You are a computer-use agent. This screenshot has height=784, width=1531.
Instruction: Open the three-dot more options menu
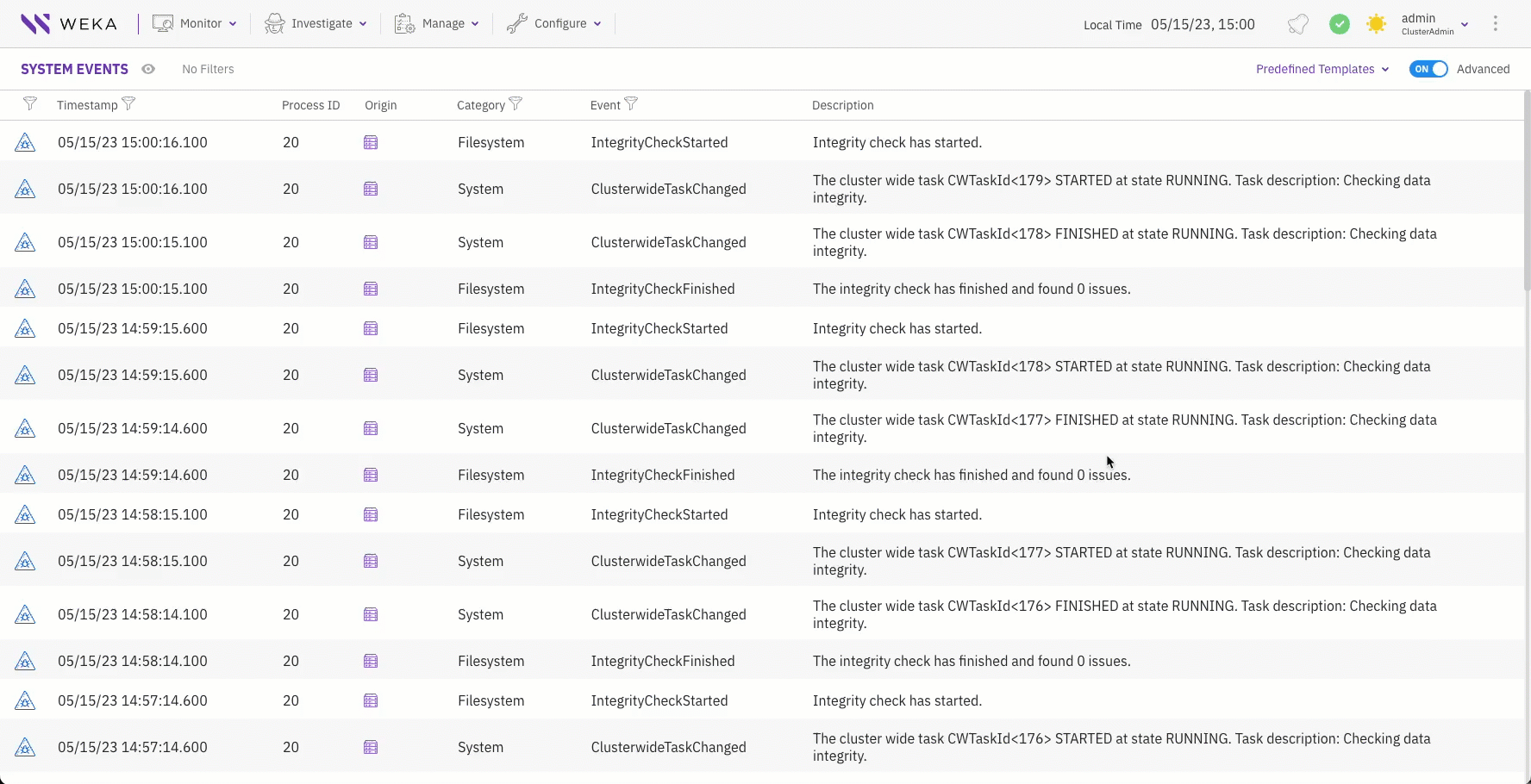click(1496, 24)
